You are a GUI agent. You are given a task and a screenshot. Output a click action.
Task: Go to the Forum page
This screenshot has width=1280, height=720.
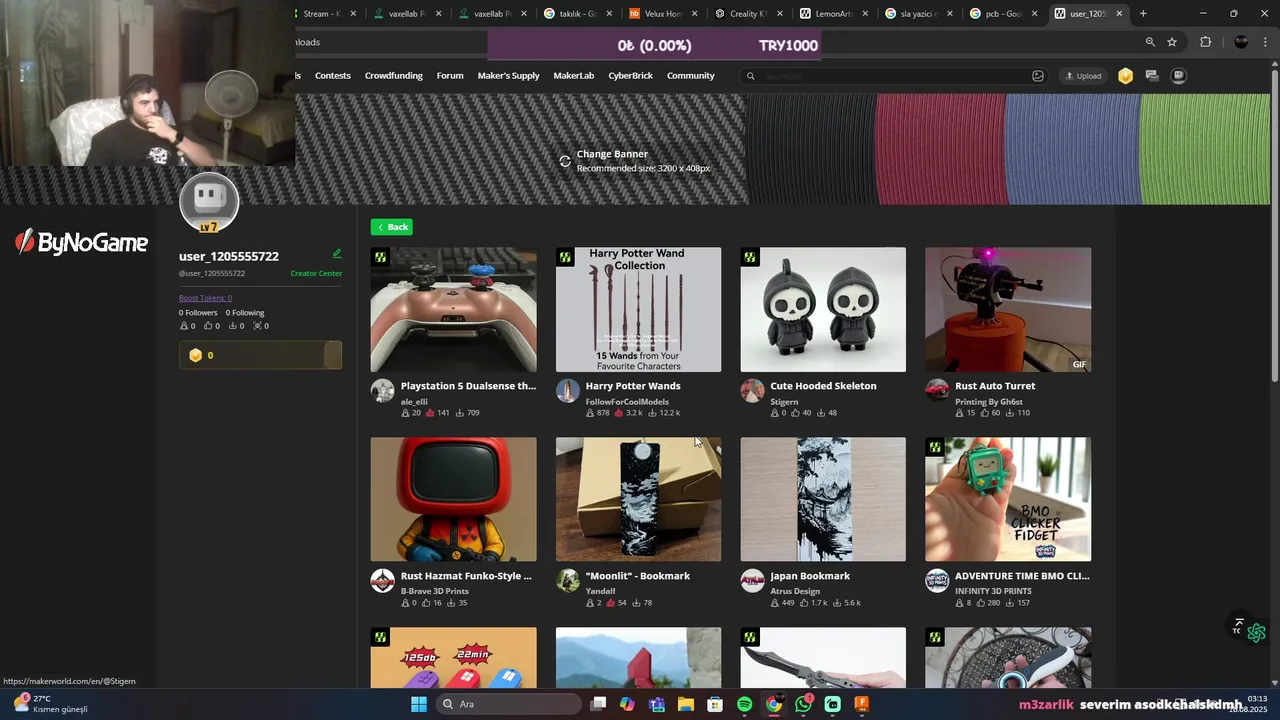[450, 76]
